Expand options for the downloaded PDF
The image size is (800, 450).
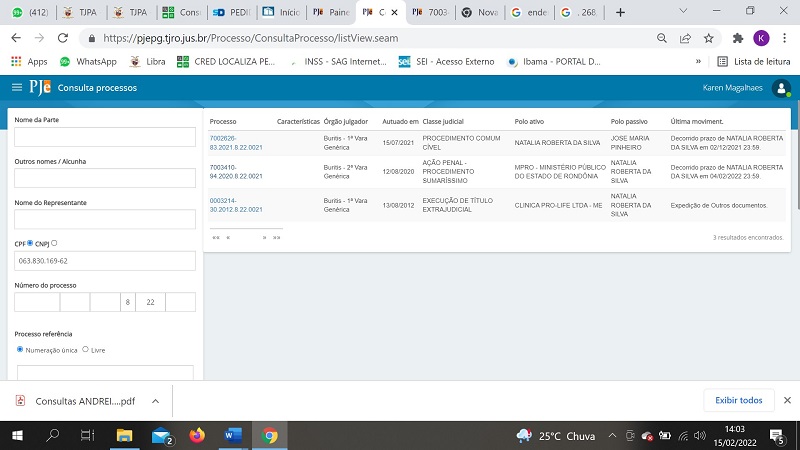tap(155, 400)
